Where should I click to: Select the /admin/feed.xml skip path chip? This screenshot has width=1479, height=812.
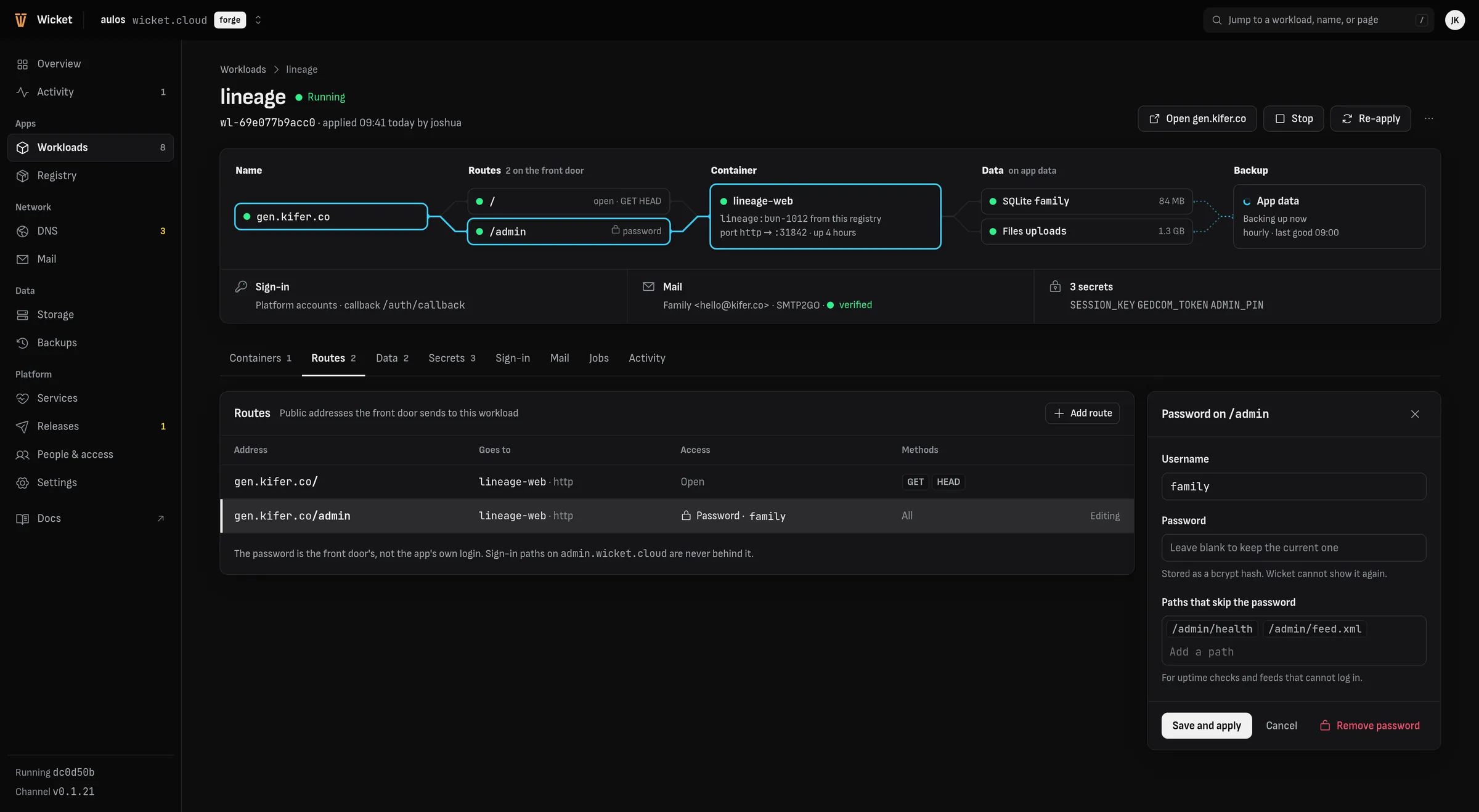coord(1314,629)
